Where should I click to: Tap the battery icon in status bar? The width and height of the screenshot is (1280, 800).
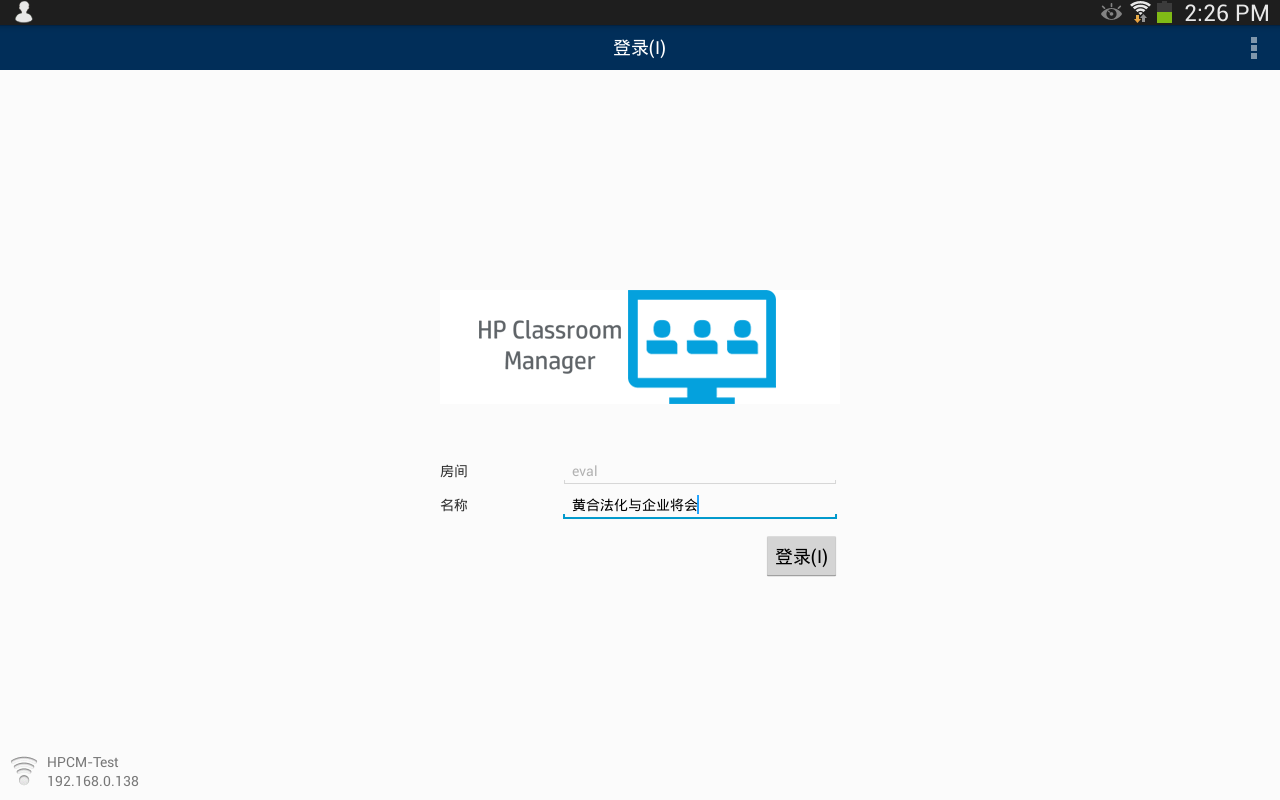click(x=1164, y=12)
